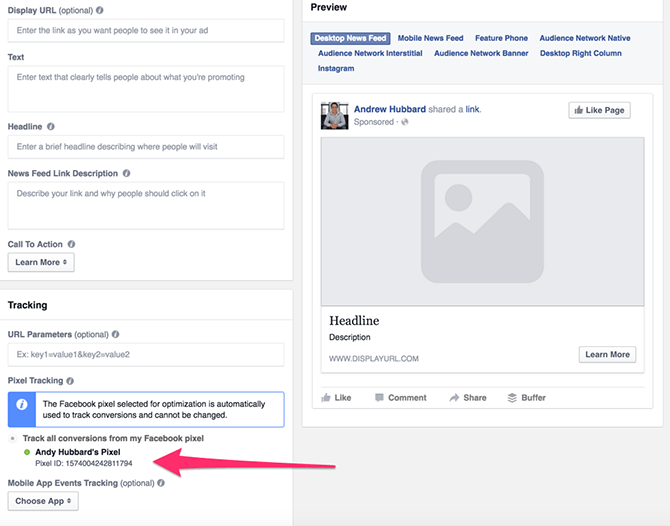The width and height of the screenshot is (670, 526).
Task: Switch to Desktop Right Column preview
Action: 580,53
